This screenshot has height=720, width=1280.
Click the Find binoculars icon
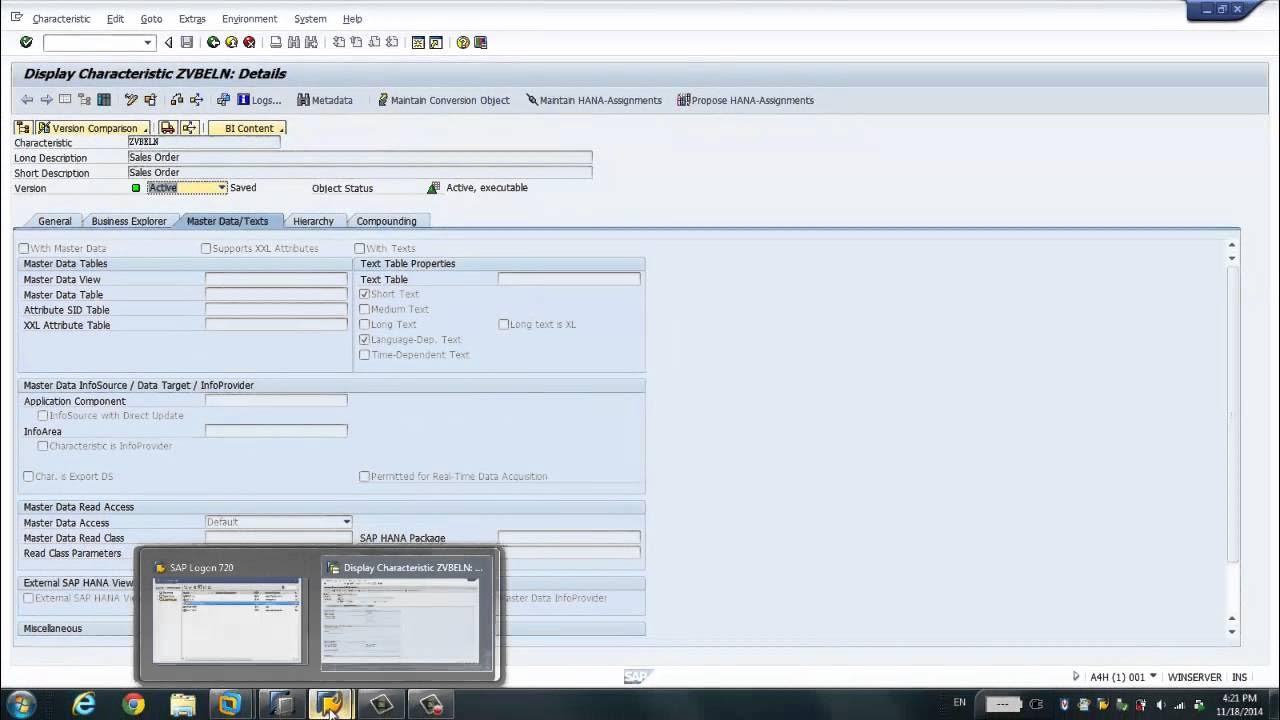point(294,42)
